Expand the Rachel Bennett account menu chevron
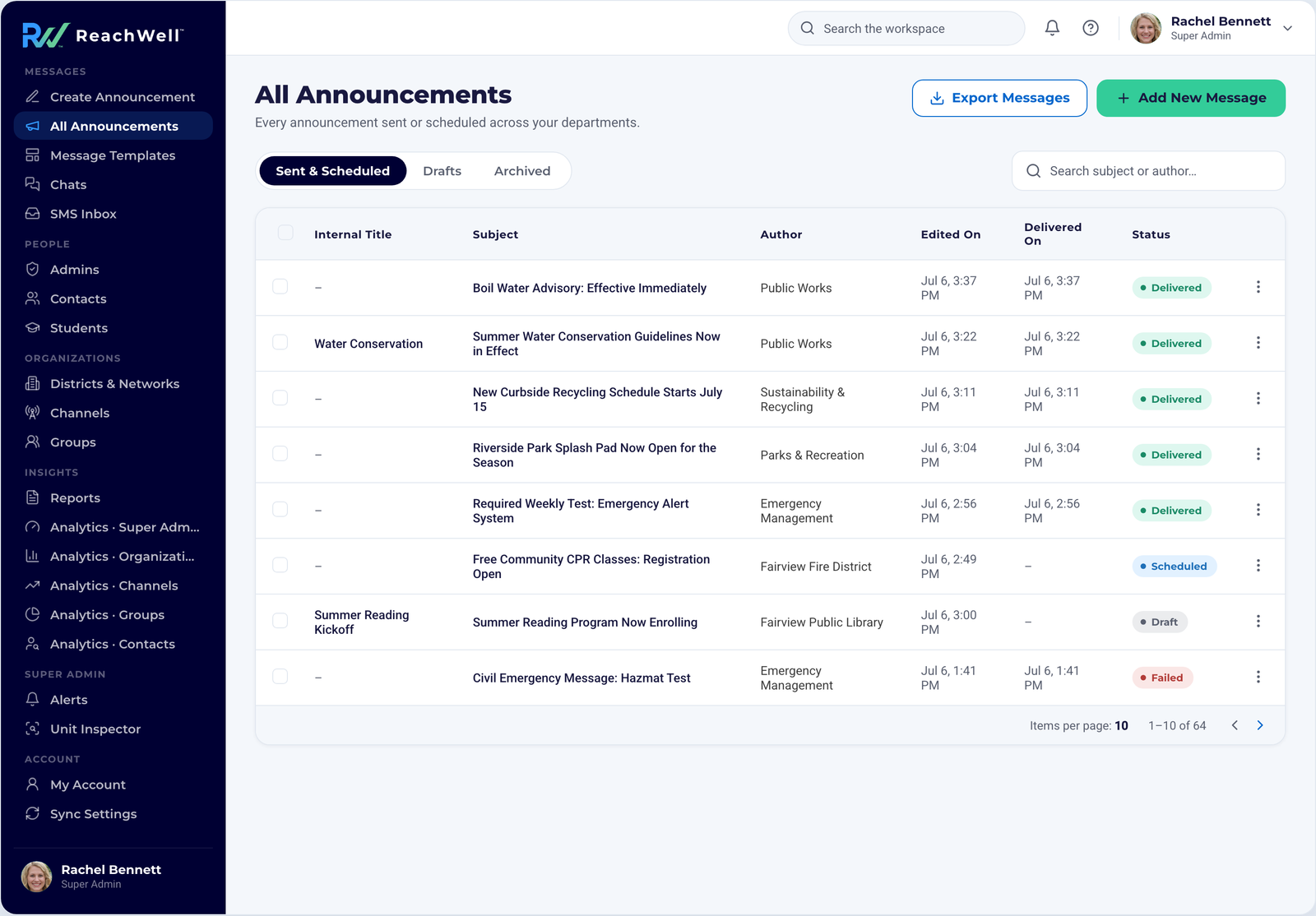 [1288, 28]
